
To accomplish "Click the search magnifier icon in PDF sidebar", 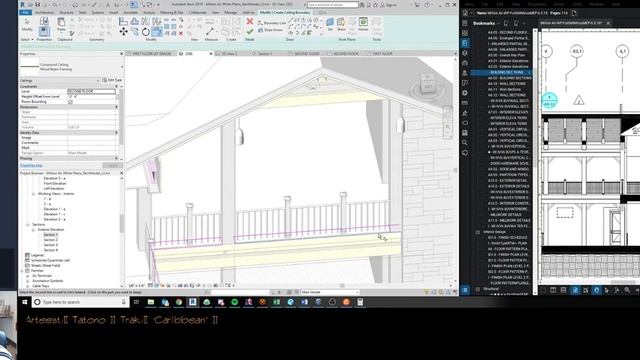I will (x=465, y=142).
